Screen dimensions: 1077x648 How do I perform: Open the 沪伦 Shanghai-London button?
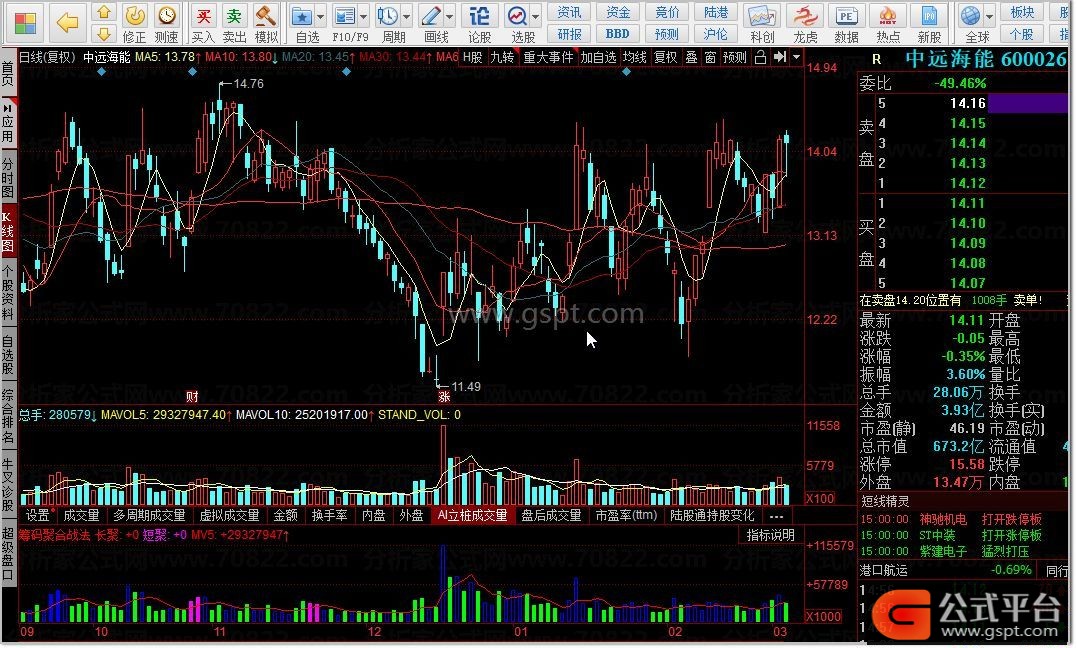(716, 34)
